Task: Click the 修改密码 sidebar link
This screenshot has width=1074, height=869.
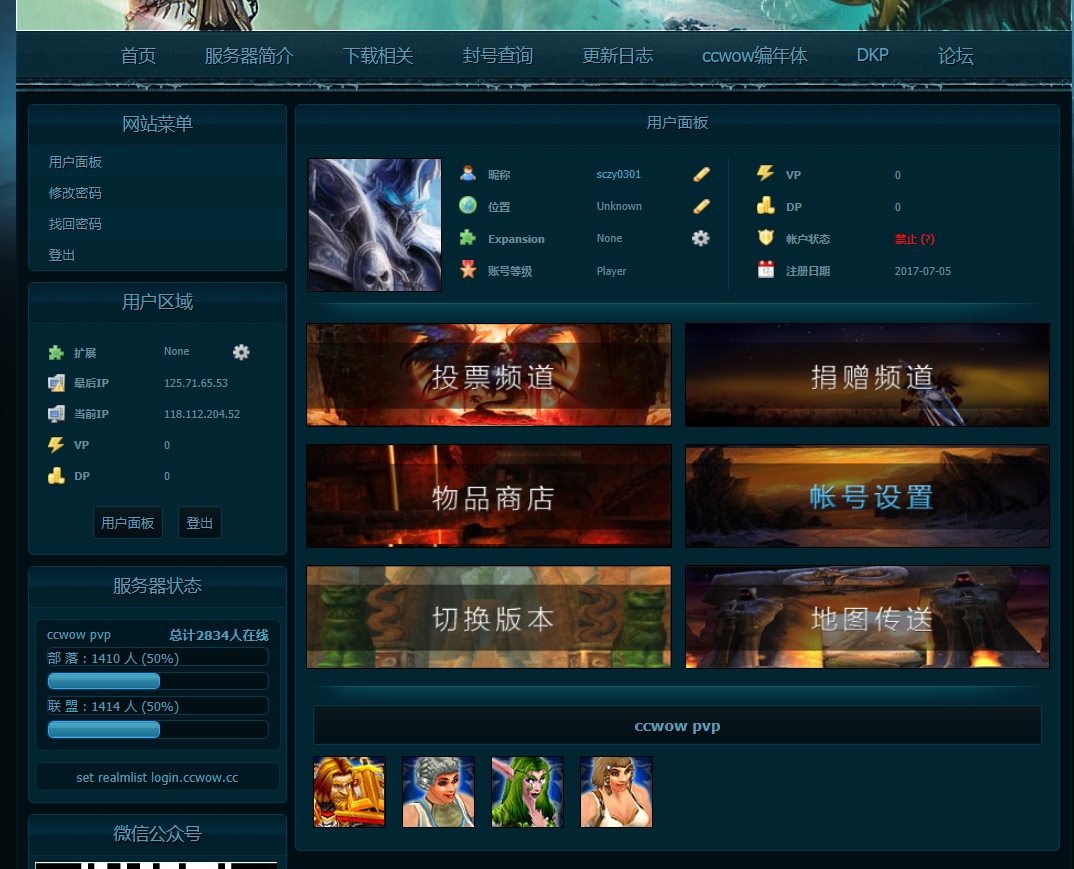Action: pyautogui.click(x=75, y=193)
